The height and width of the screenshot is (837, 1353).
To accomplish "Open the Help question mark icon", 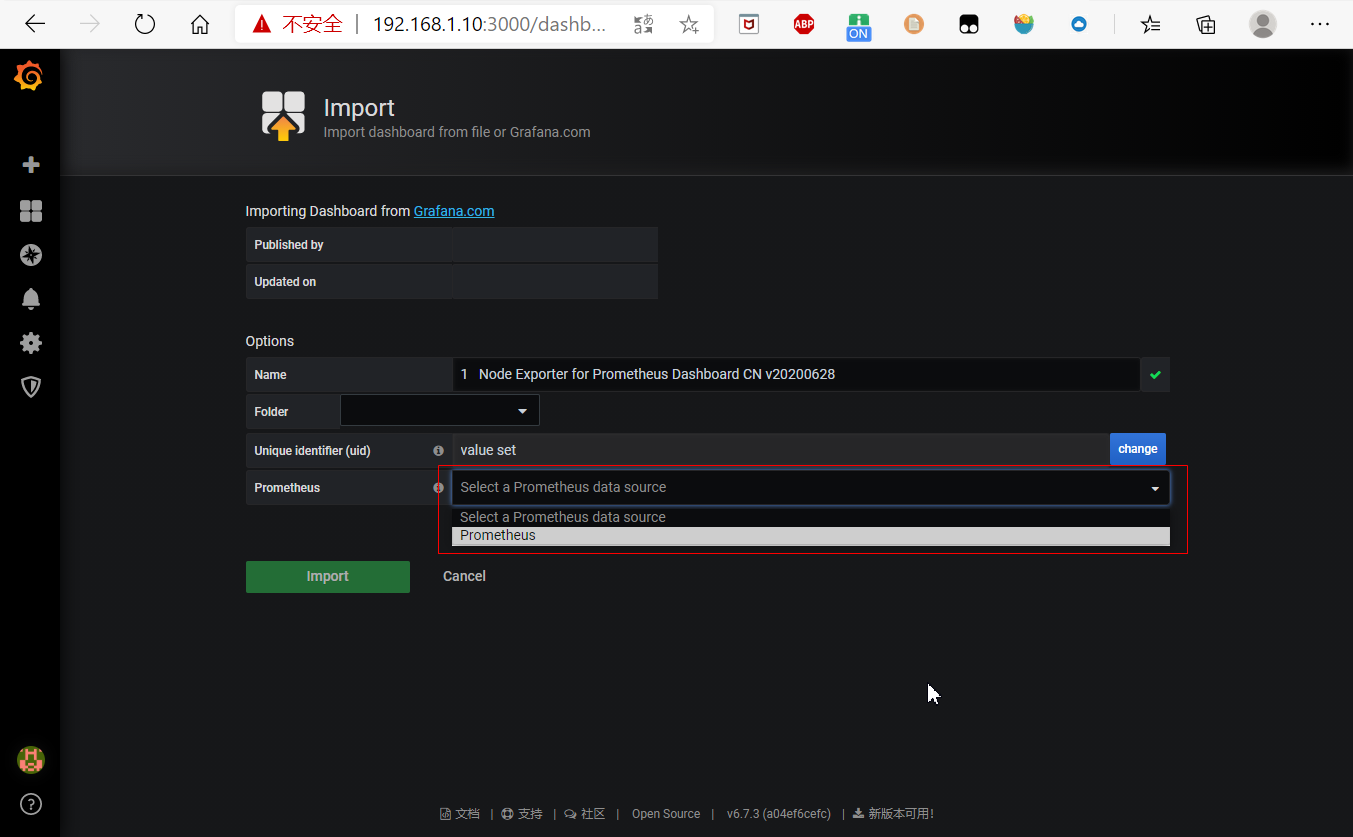I will (x=31, y=804).
